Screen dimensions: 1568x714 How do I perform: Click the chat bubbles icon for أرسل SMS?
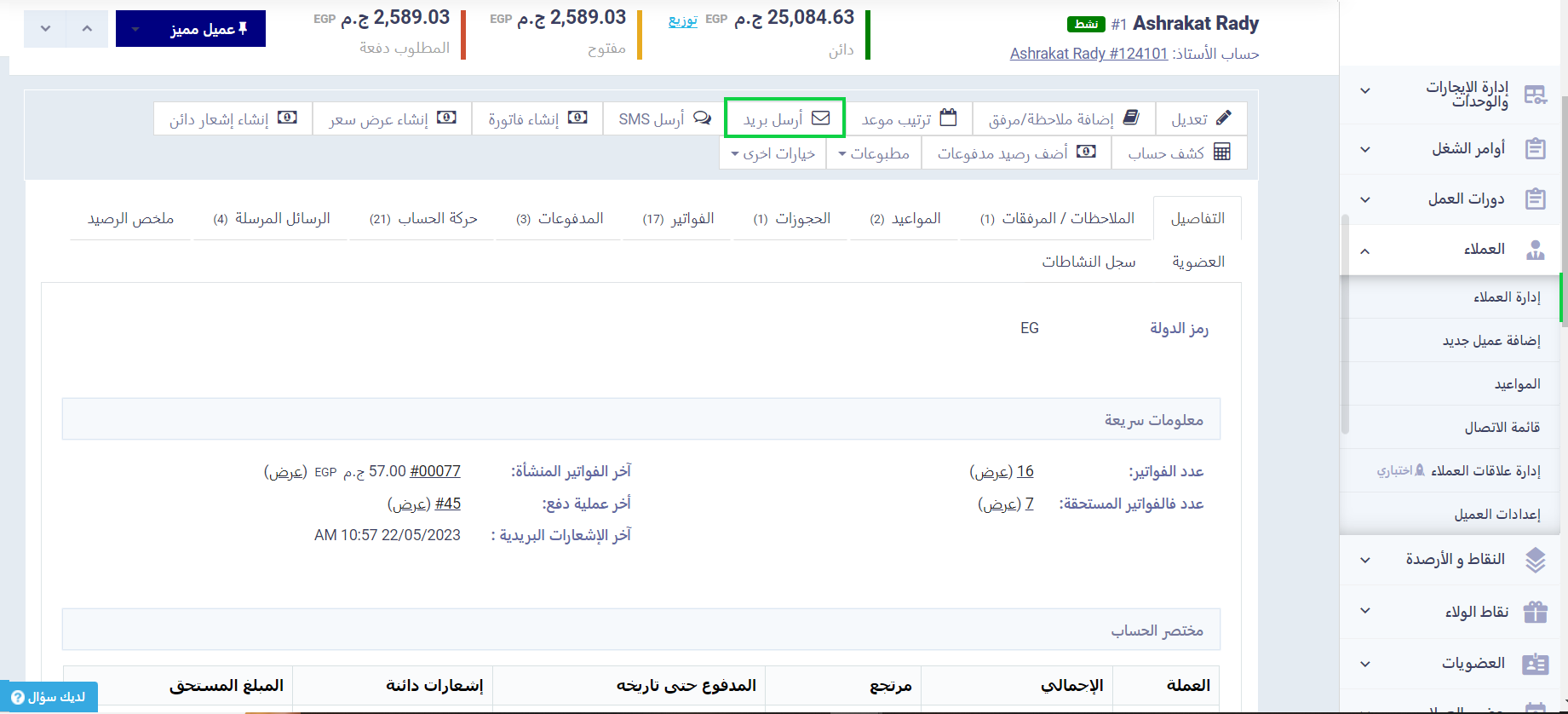(x=702, y=118)
